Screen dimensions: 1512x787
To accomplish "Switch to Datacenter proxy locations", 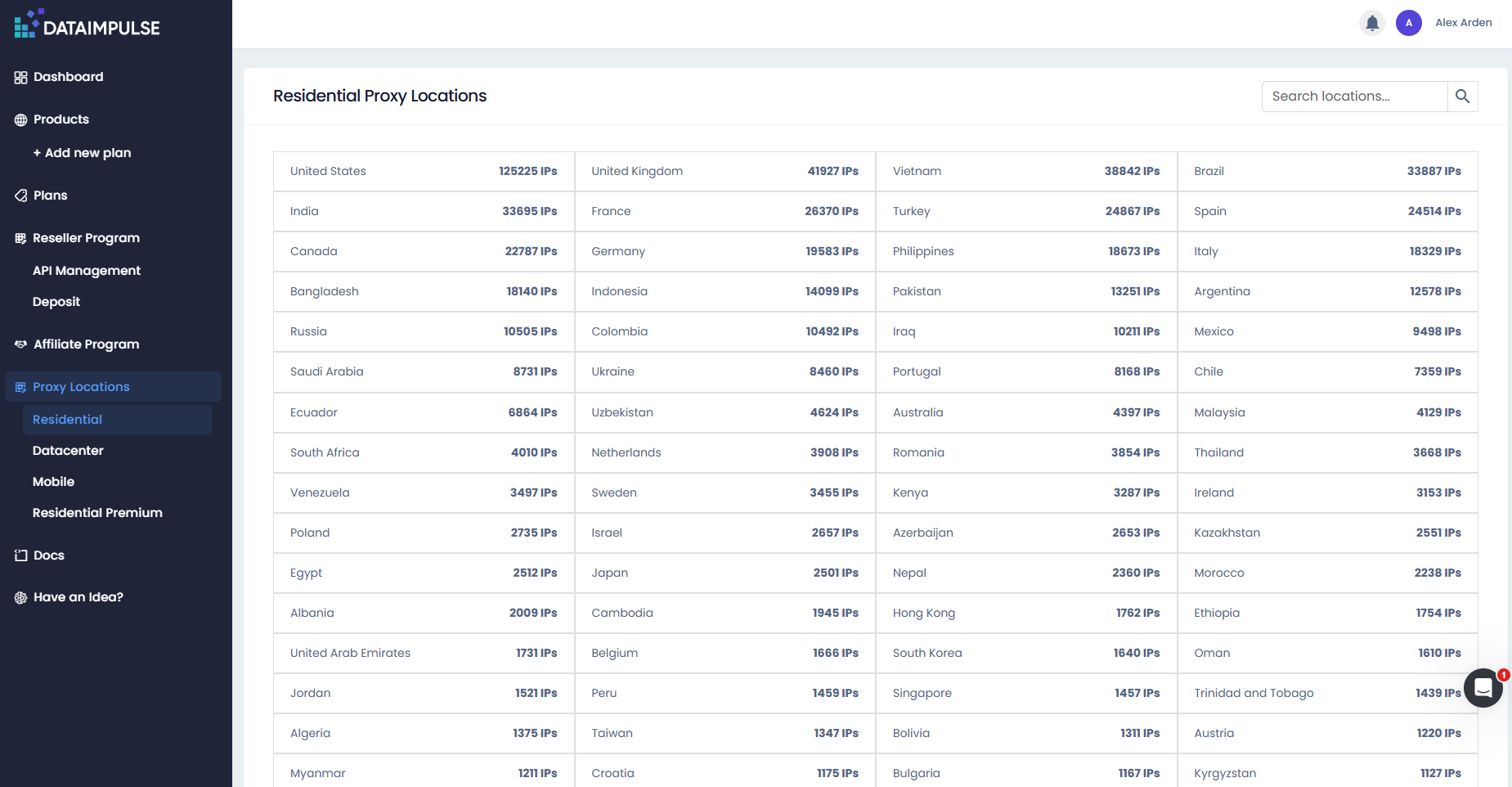I will tap(68, 451).
